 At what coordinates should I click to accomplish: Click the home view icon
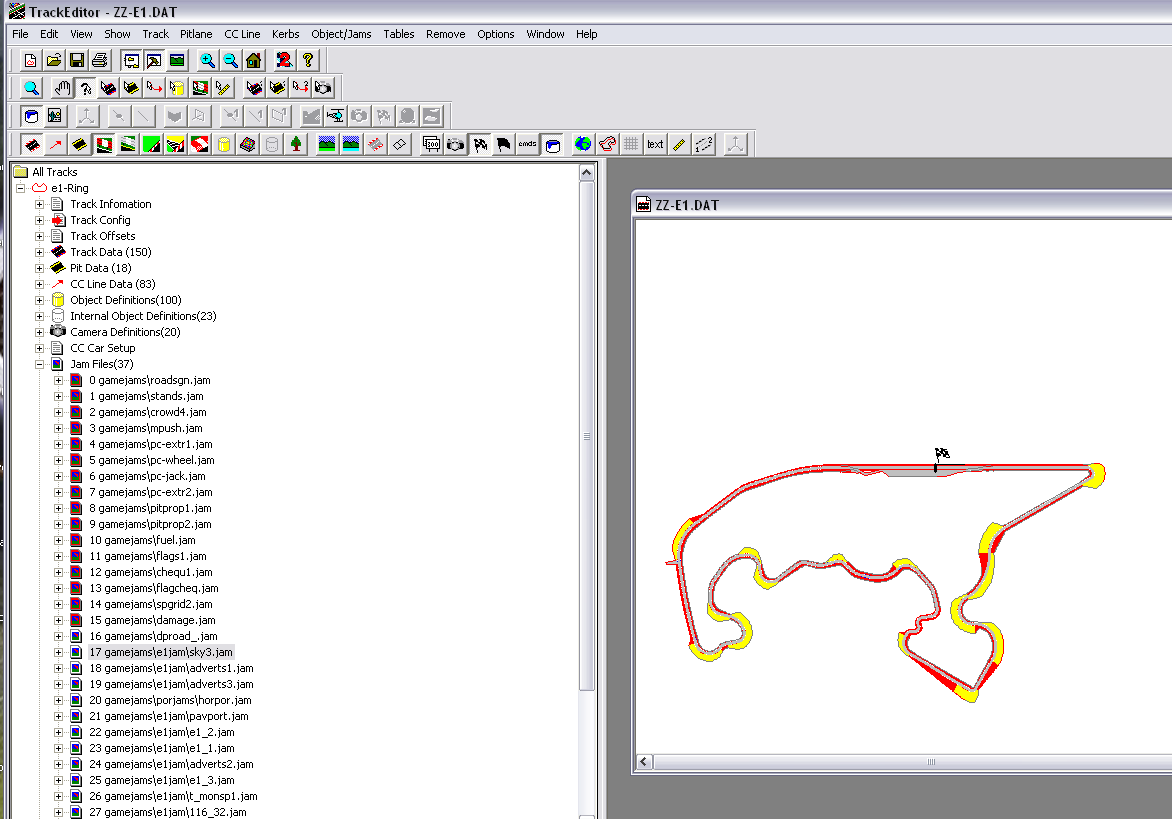click(253, 60)
